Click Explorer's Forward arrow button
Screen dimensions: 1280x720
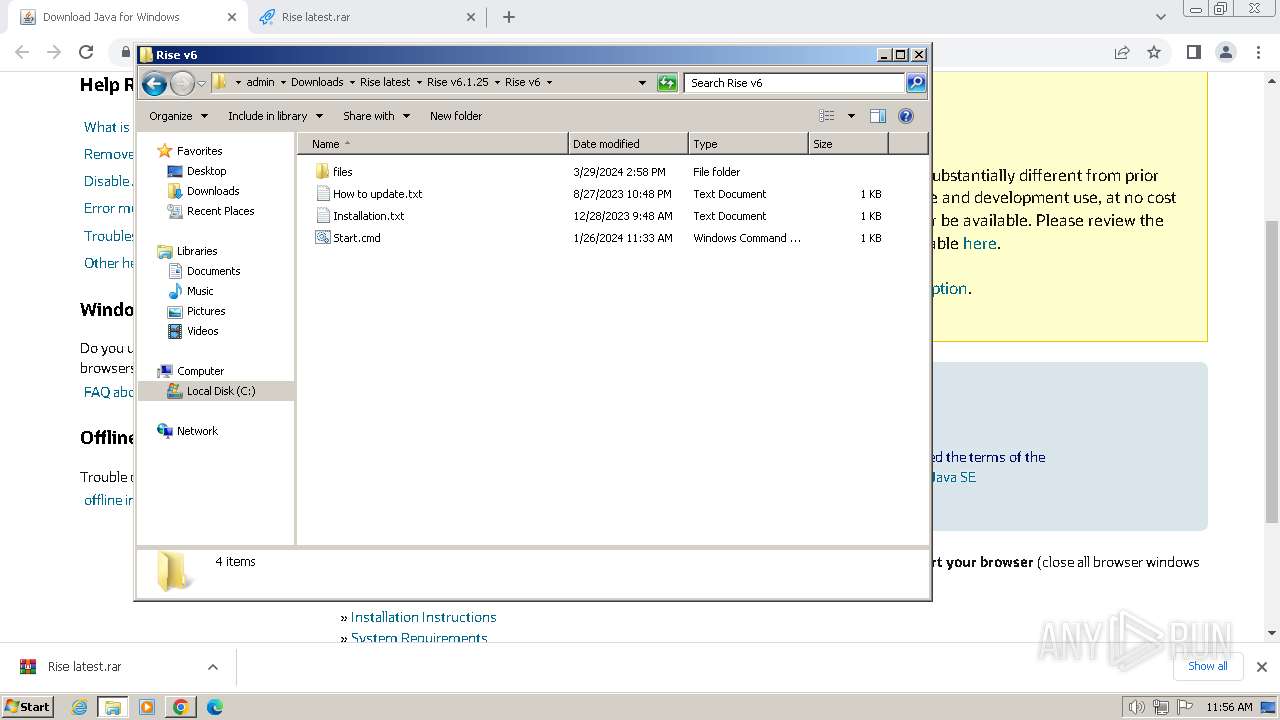coord(182,83)
